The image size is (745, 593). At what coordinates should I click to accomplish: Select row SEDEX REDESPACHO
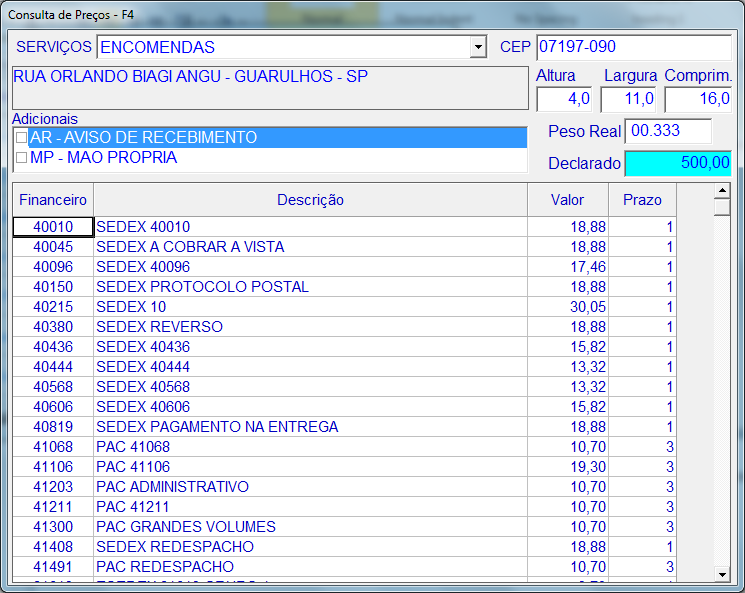(344, 546)
